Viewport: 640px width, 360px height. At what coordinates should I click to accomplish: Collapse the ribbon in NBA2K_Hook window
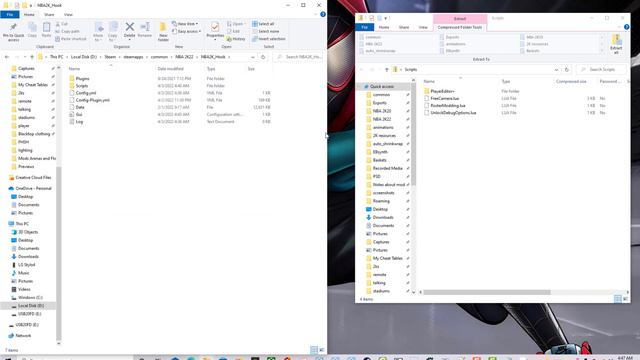(x=316, y=14)
